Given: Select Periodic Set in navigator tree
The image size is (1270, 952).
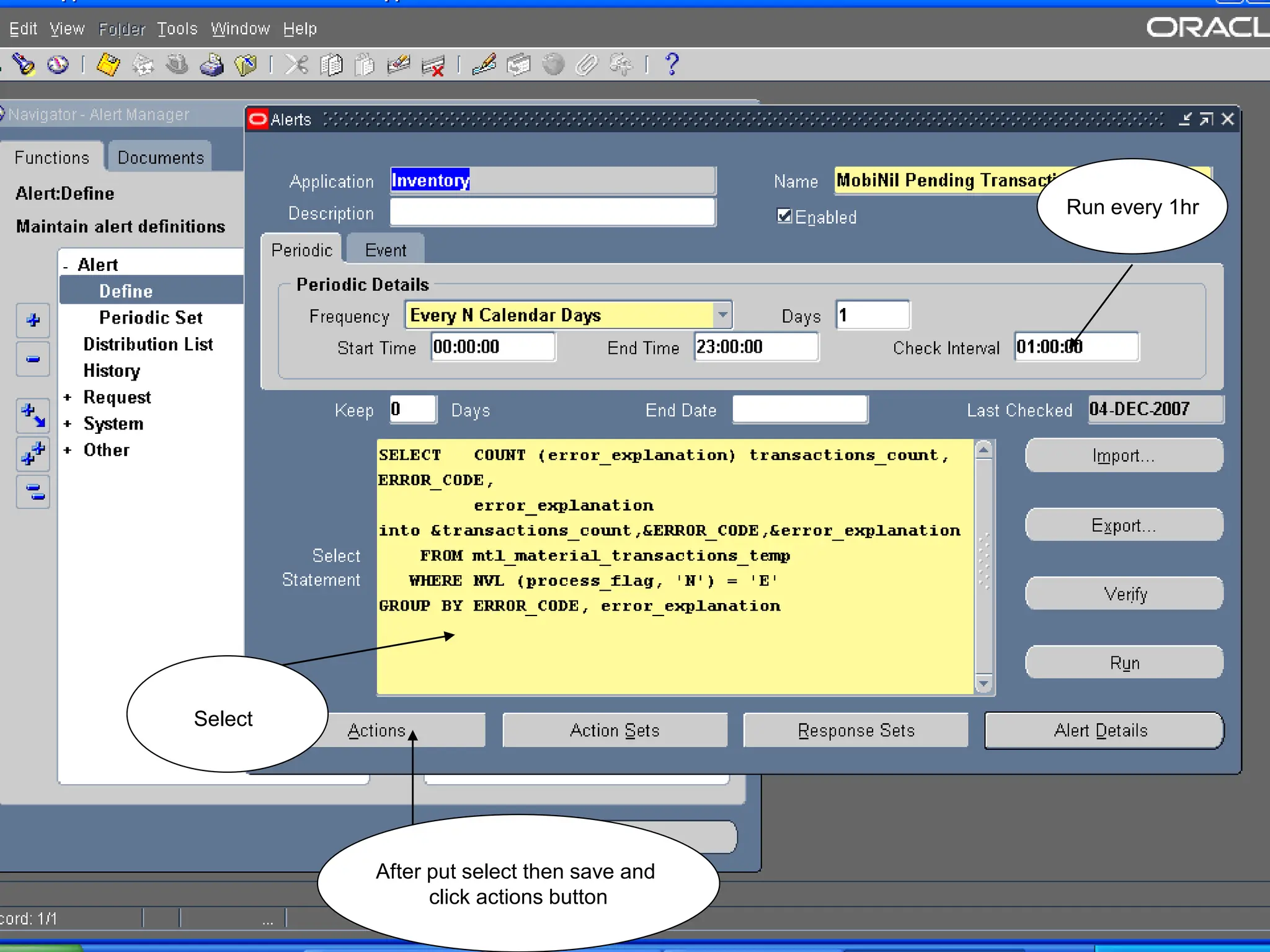Looking at the screenshot, I should [x=151, y=317].
